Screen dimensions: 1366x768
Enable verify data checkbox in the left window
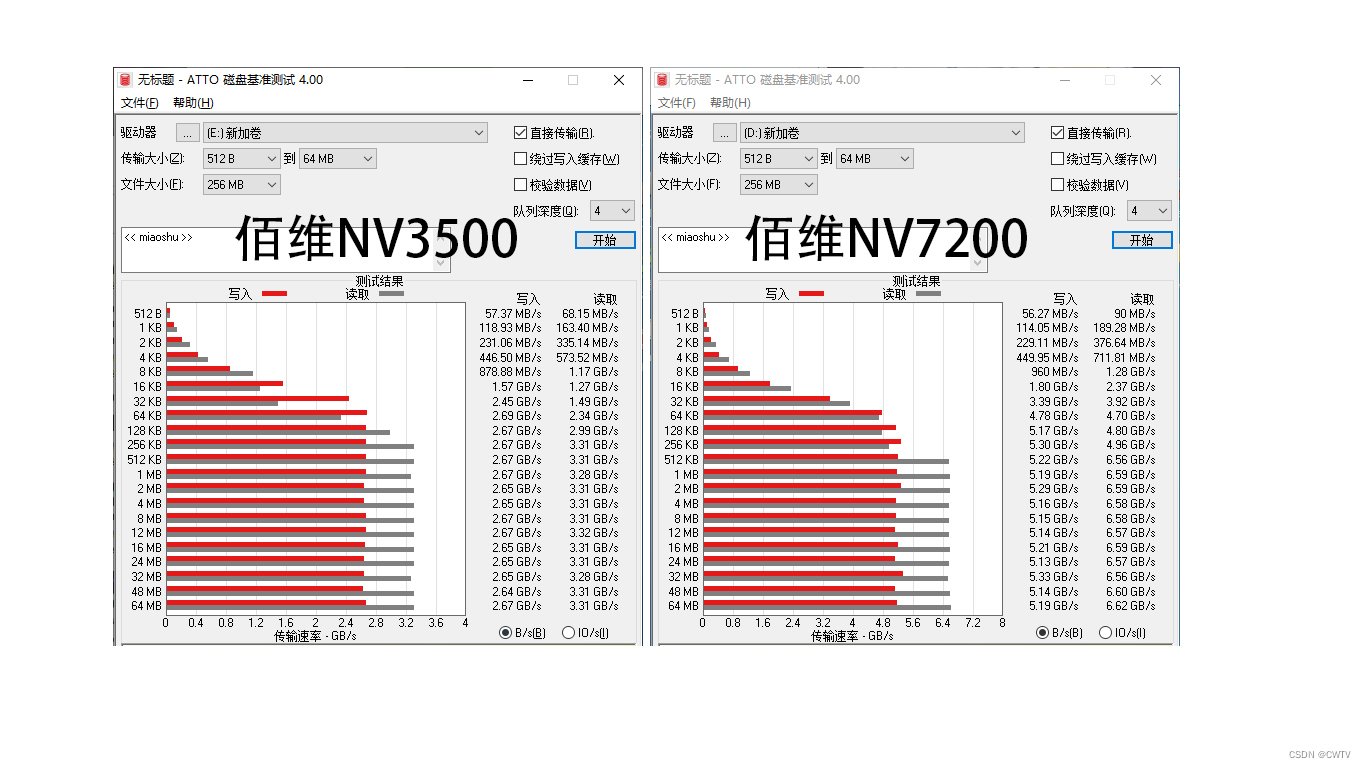coord(520,184)
